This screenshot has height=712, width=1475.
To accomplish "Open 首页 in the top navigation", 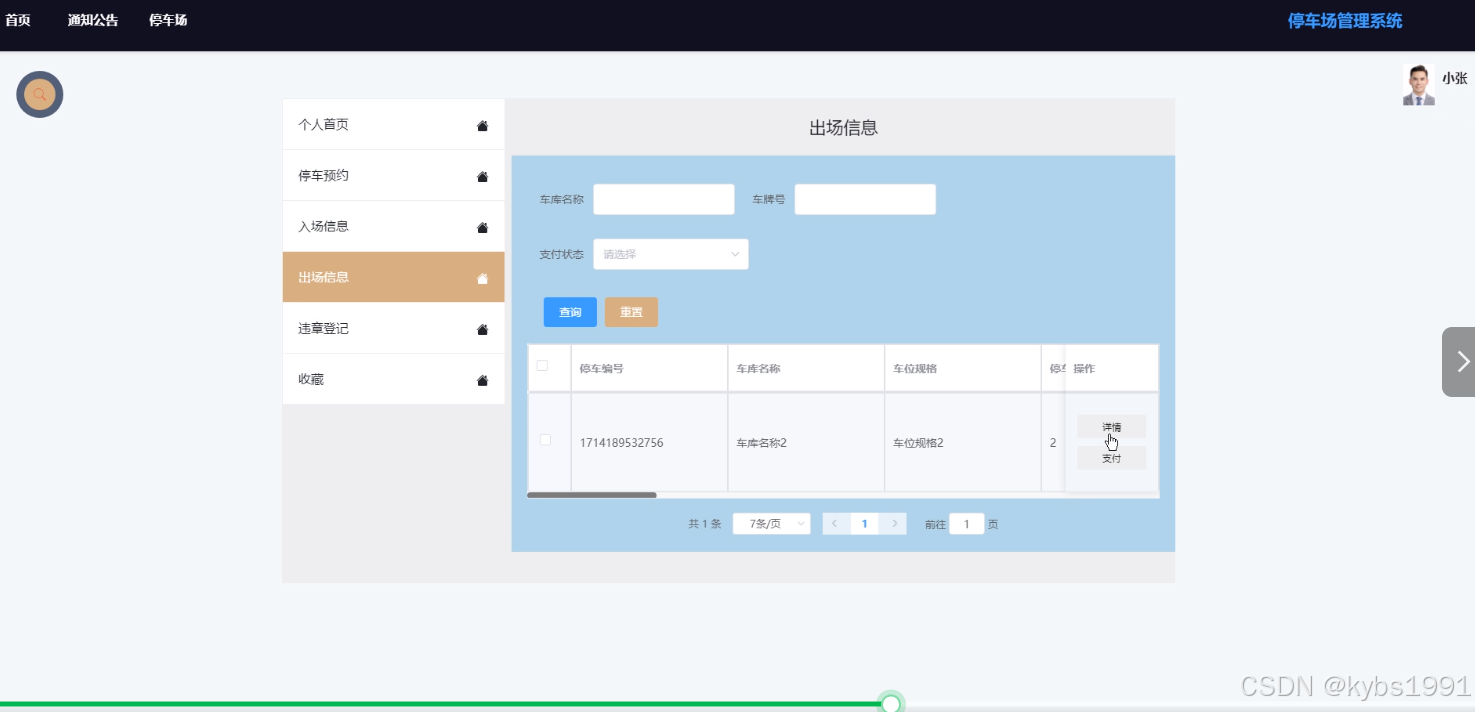I will (x=17, y=20).
